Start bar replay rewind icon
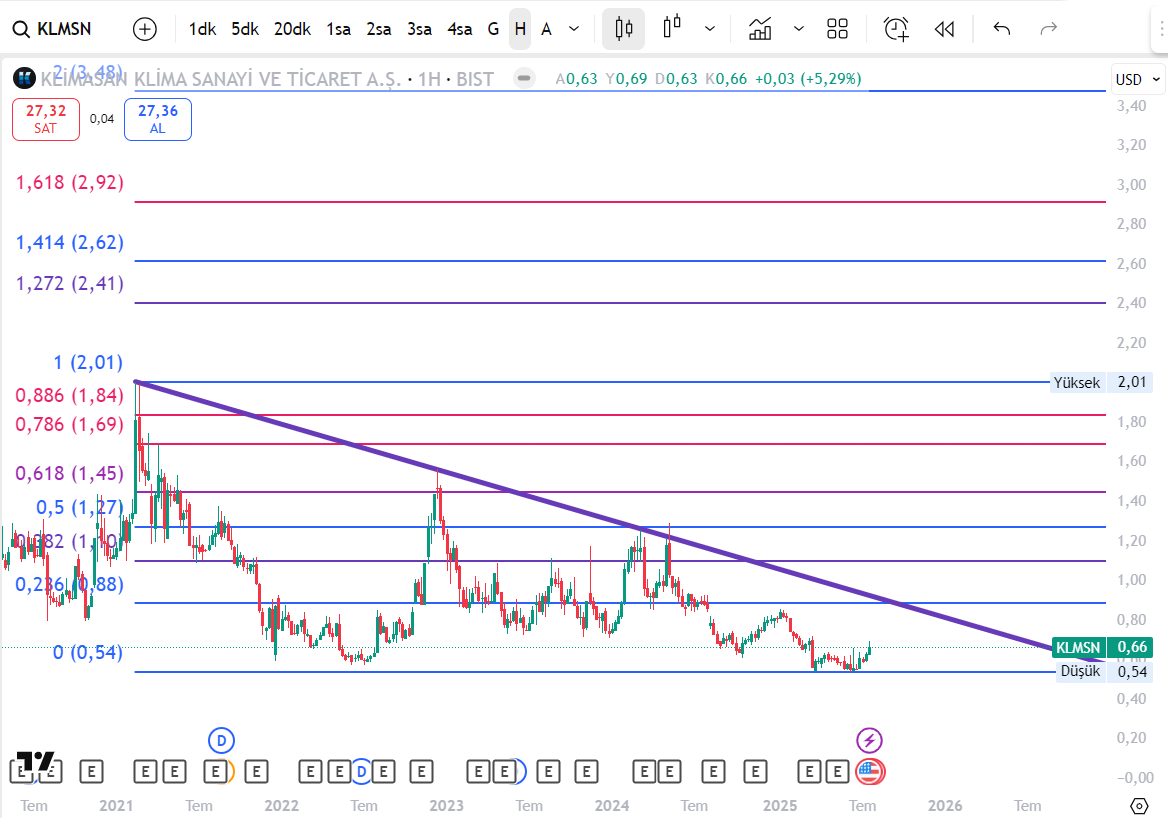Screen dimensions: 1168x818 pyautogui.click(x=944, y=29)
